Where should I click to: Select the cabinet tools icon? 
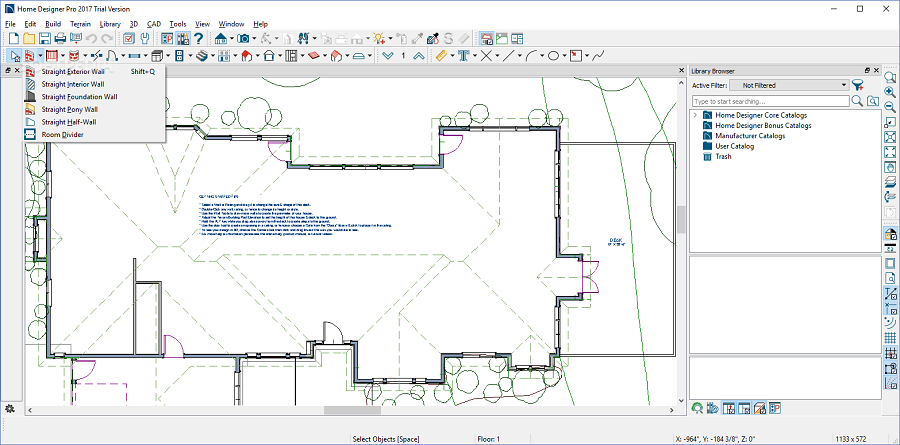(157, 56)
